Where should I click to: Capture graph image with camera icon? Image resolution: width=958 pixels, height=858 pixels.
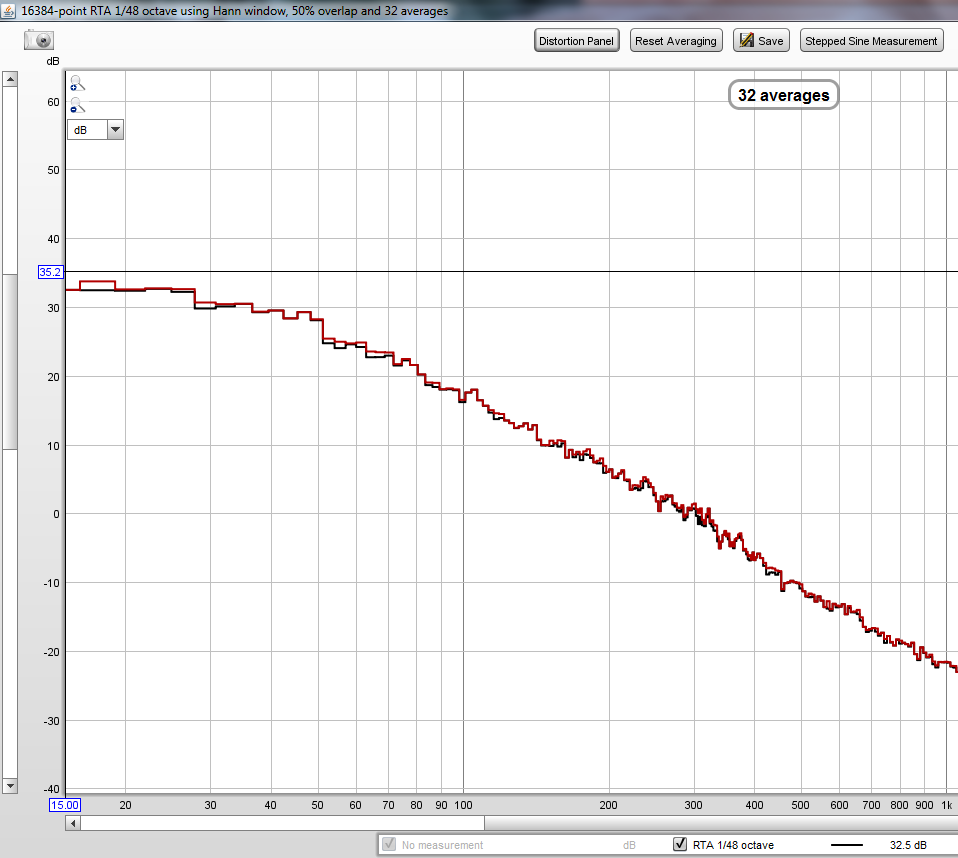coord(39,40)
